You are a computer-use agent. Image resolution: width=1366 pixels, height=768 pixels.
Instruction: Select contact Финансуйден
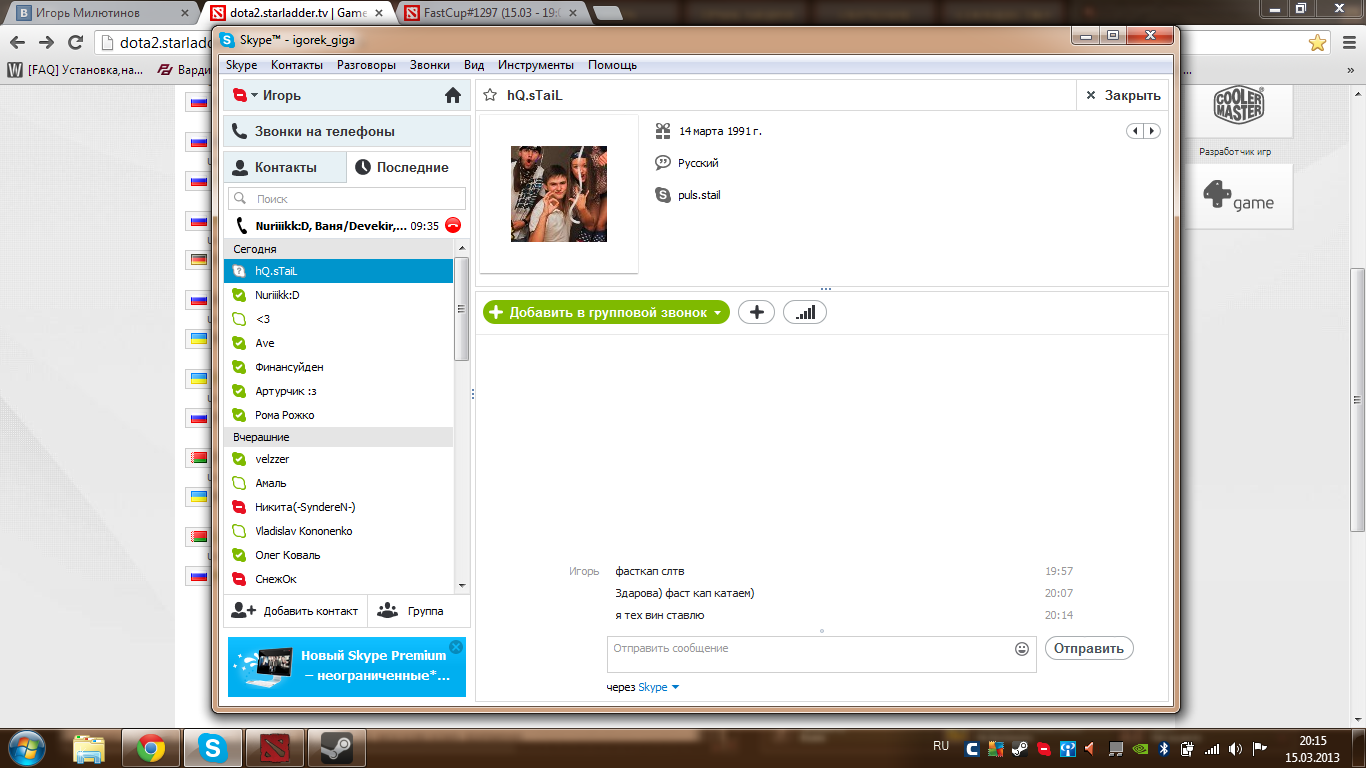point(338,367)
